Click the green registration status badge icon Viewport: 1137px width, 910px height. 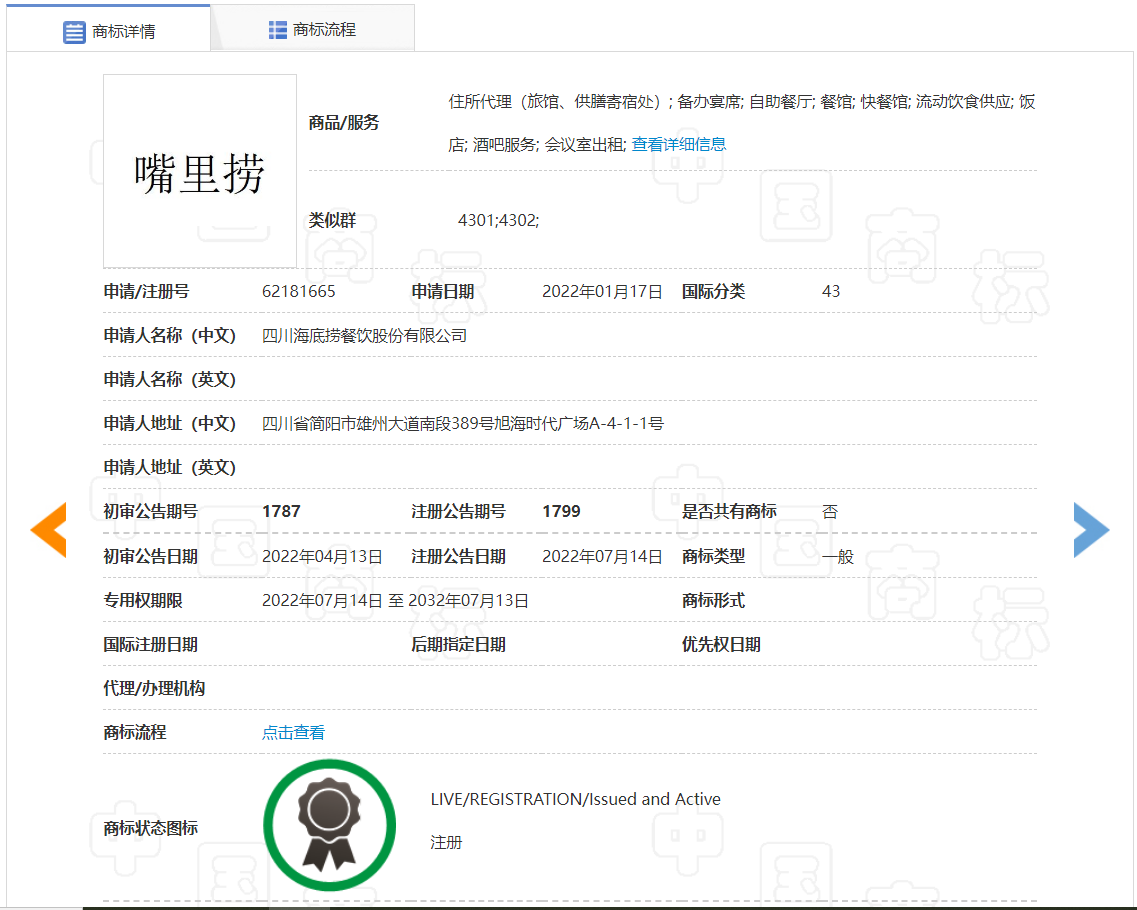click(x=329, y=825)
